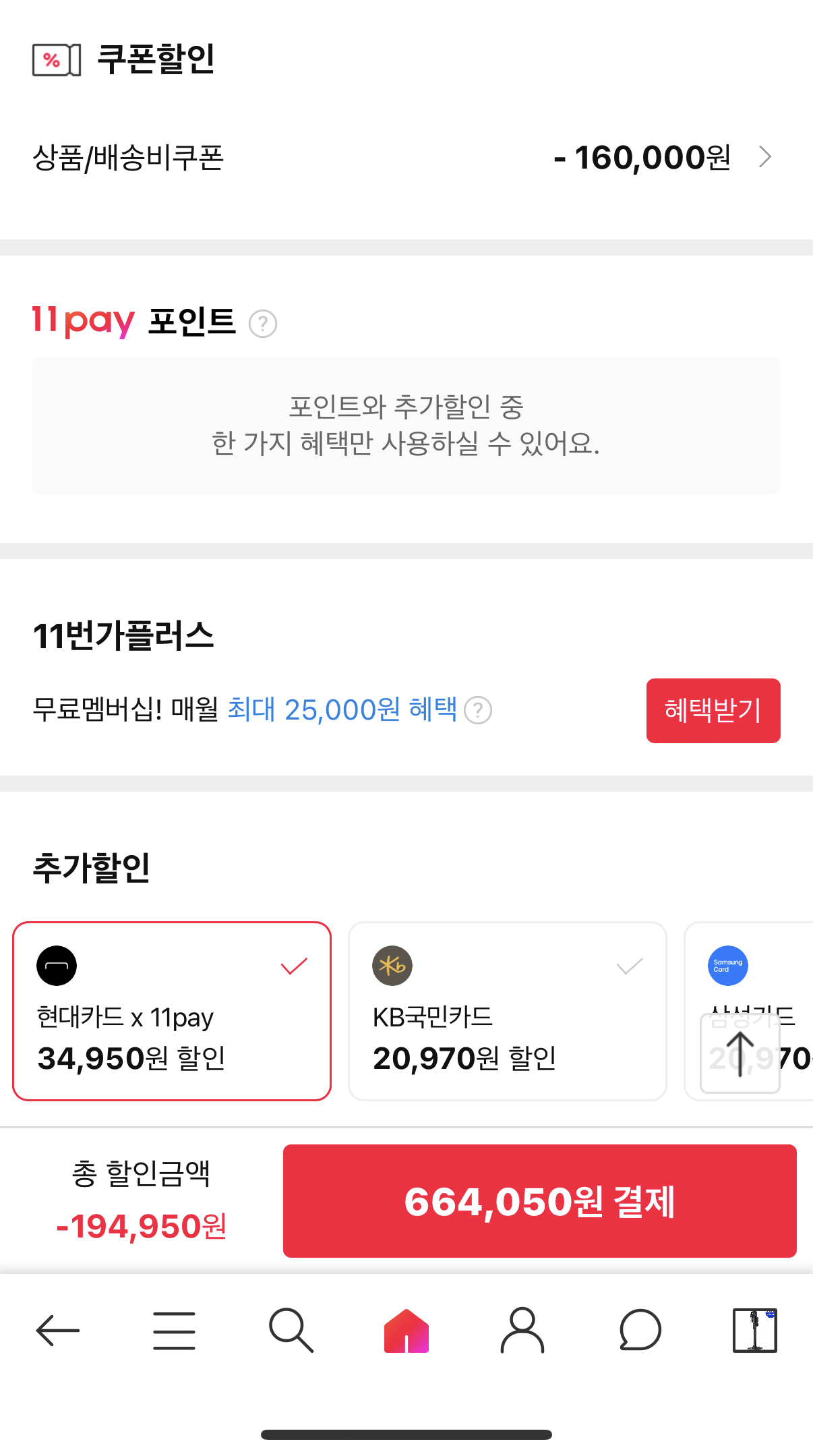Select the KB국민카드 20,970원 discount option

(507, 1011)
